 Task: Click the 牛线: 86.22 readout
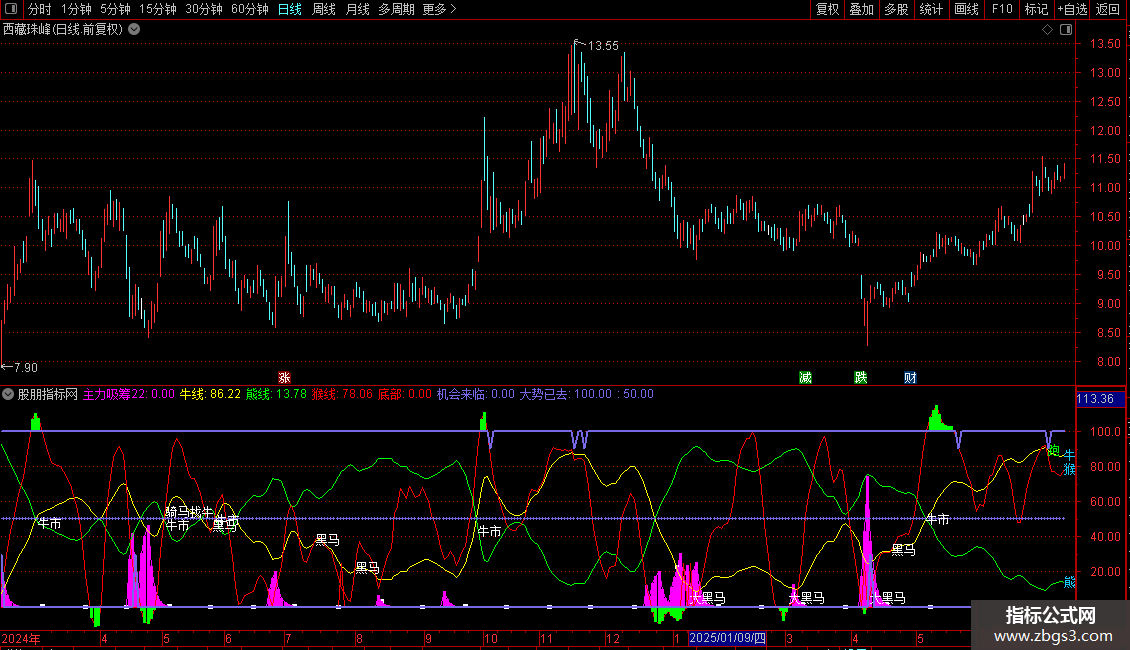[210, 394]
